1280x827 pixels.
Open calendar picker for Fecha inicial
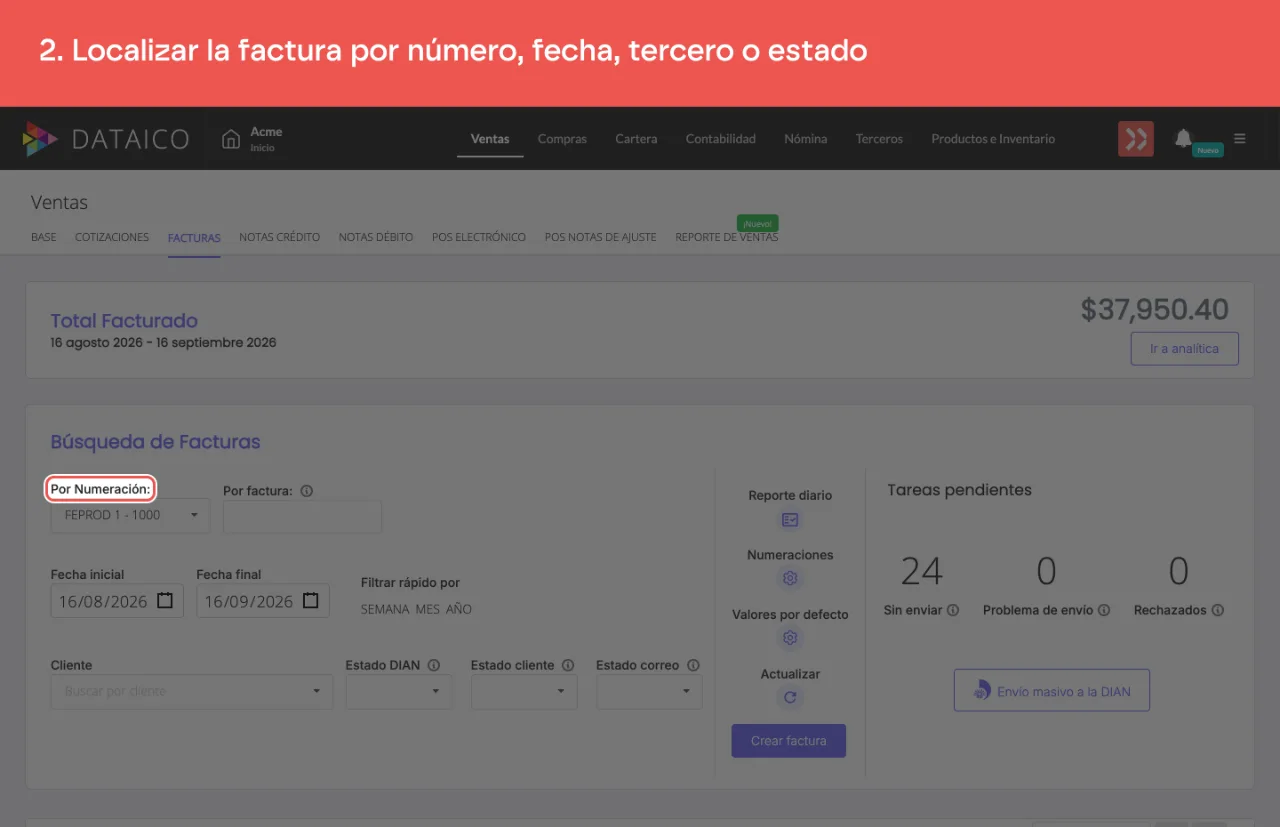point(166,601)
